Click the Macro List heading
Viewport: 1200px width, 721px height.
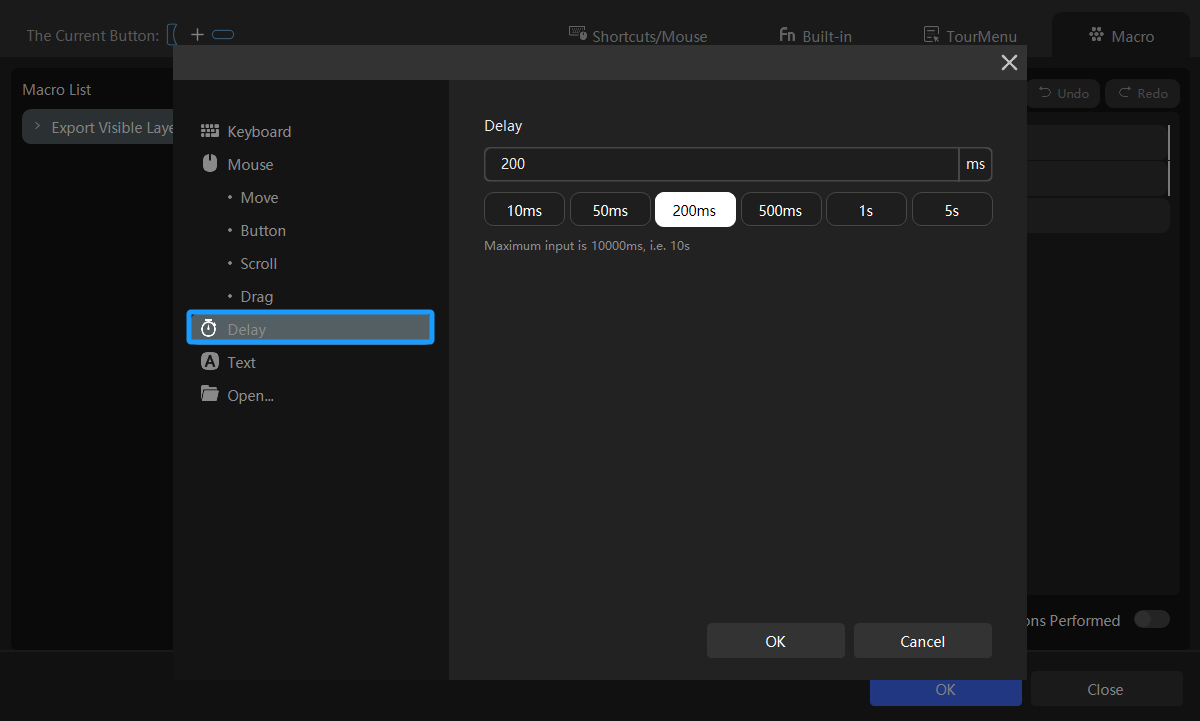(x=57, y=89)
